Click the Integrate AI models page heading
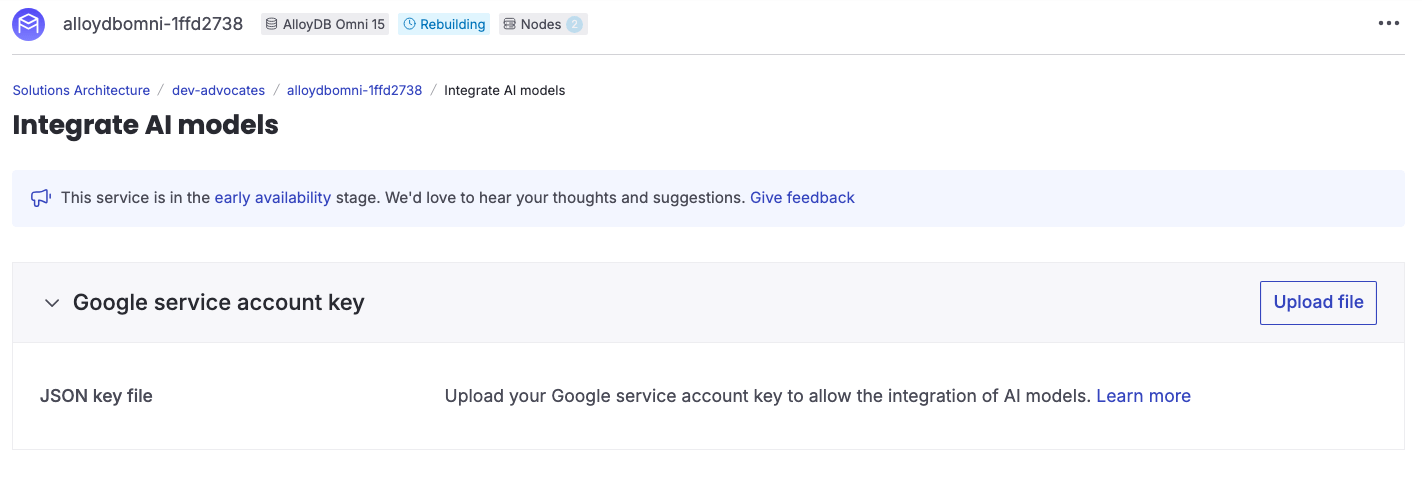Screen dimensions: 1422x477 click(x=145, y=125)
